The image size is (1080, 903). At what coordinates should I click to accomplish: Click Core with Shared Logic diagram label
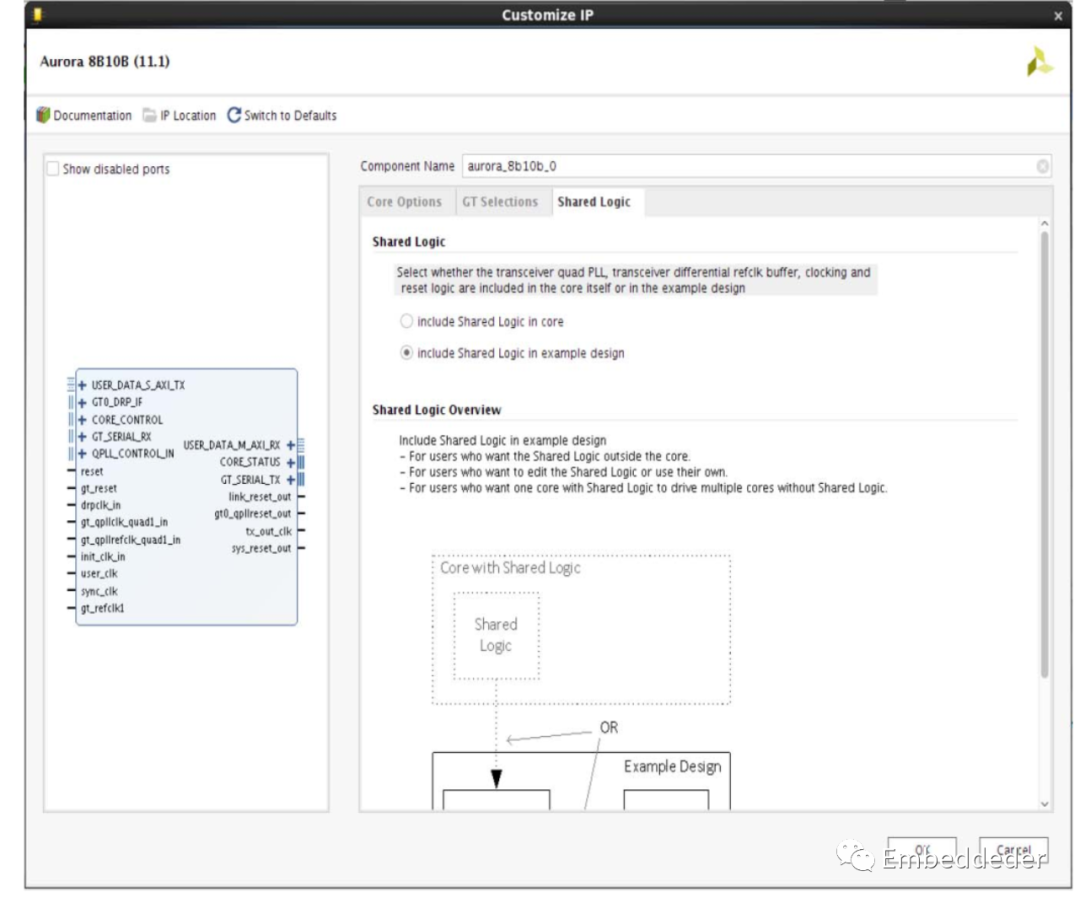(510, 568)
